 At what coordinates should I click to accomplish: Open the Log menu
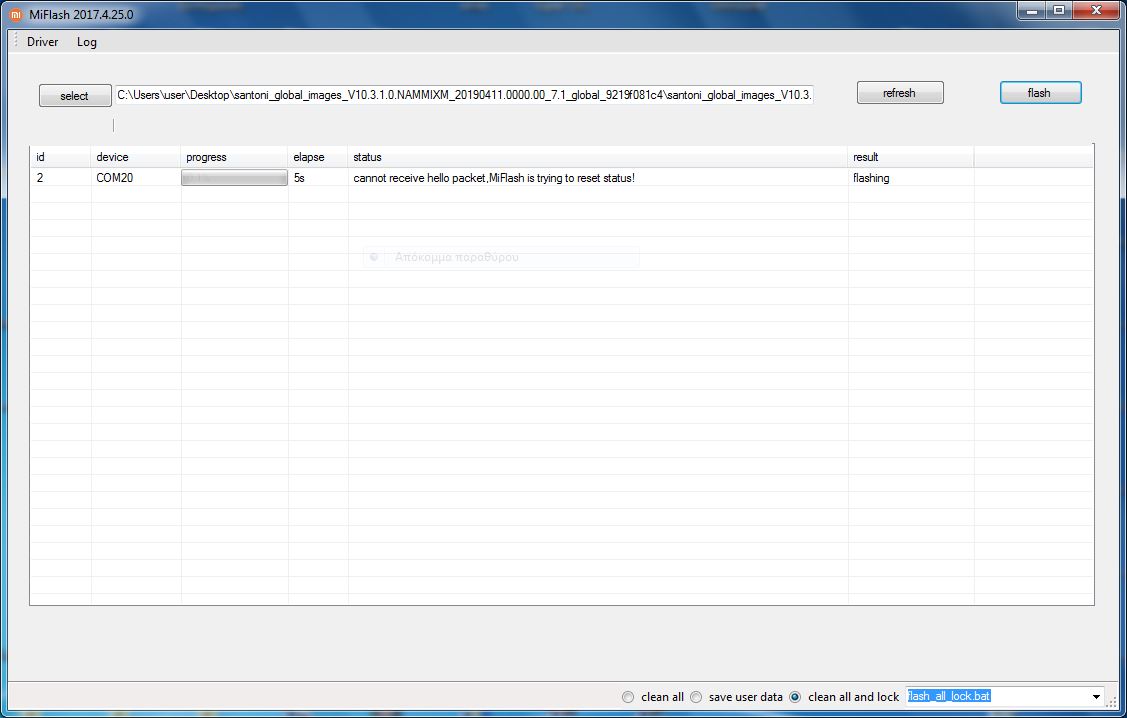86,42
